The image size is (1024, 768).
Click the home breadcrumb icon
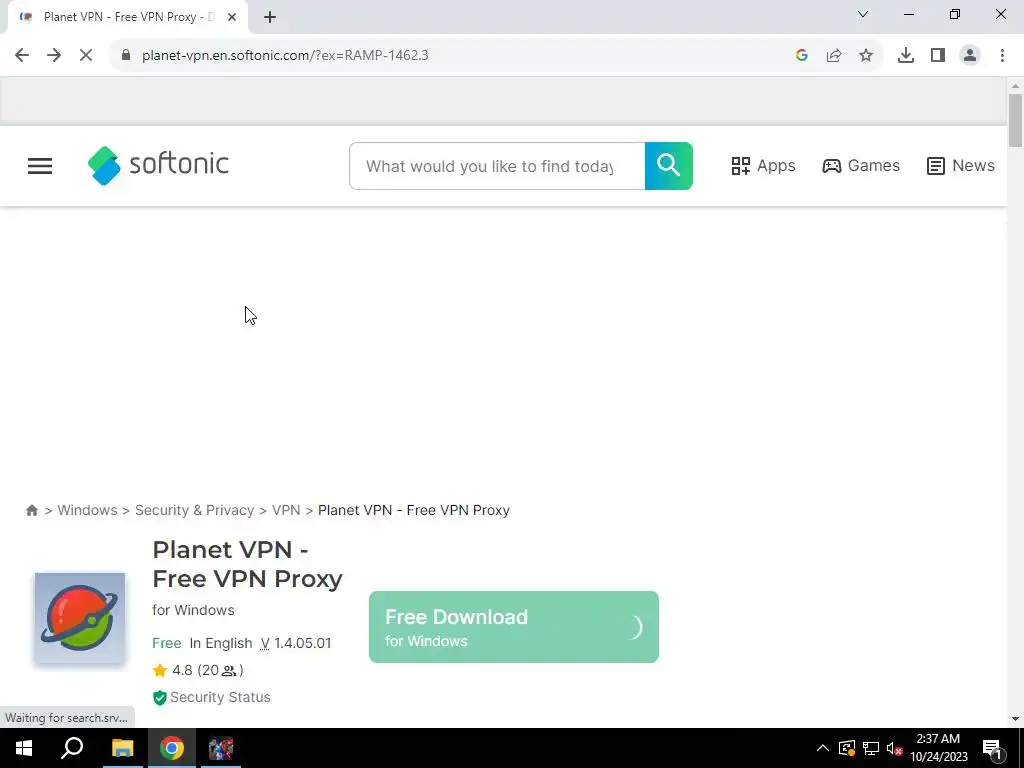point(31,510)
